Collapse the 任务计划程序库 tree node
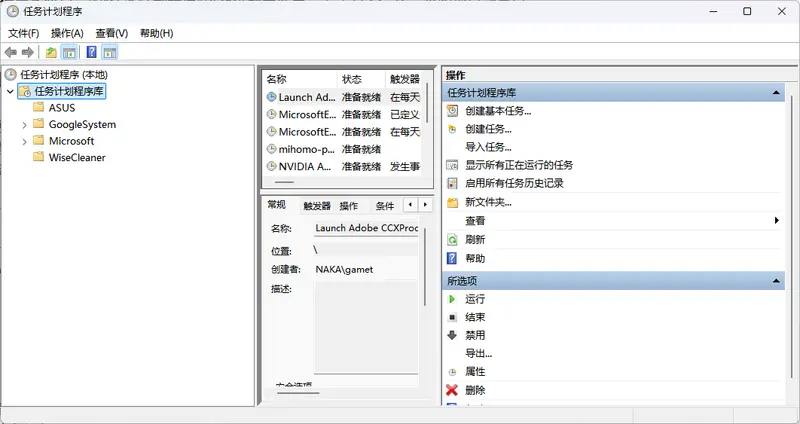The image size is (800, 424). coord(10,91)
